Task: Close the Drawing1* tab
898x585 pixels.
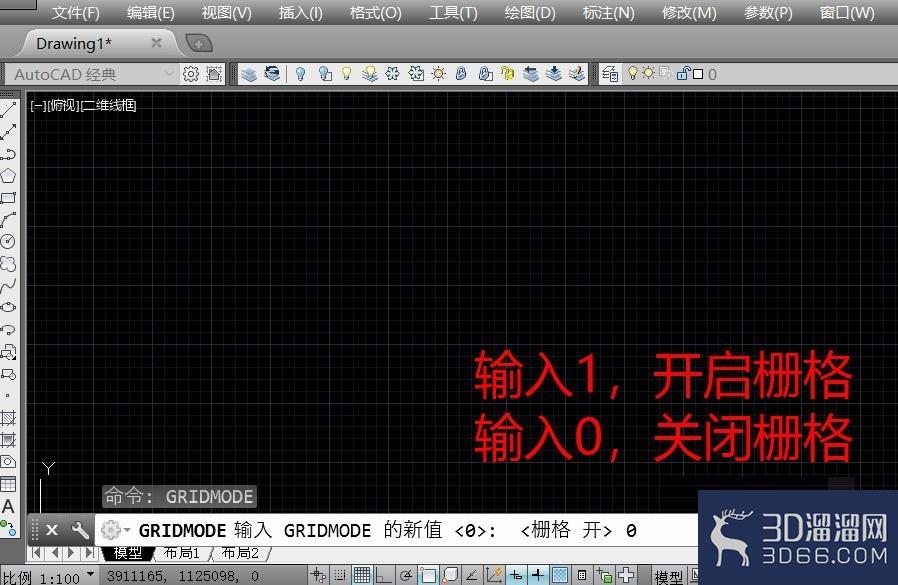Action: coord(156,43)
